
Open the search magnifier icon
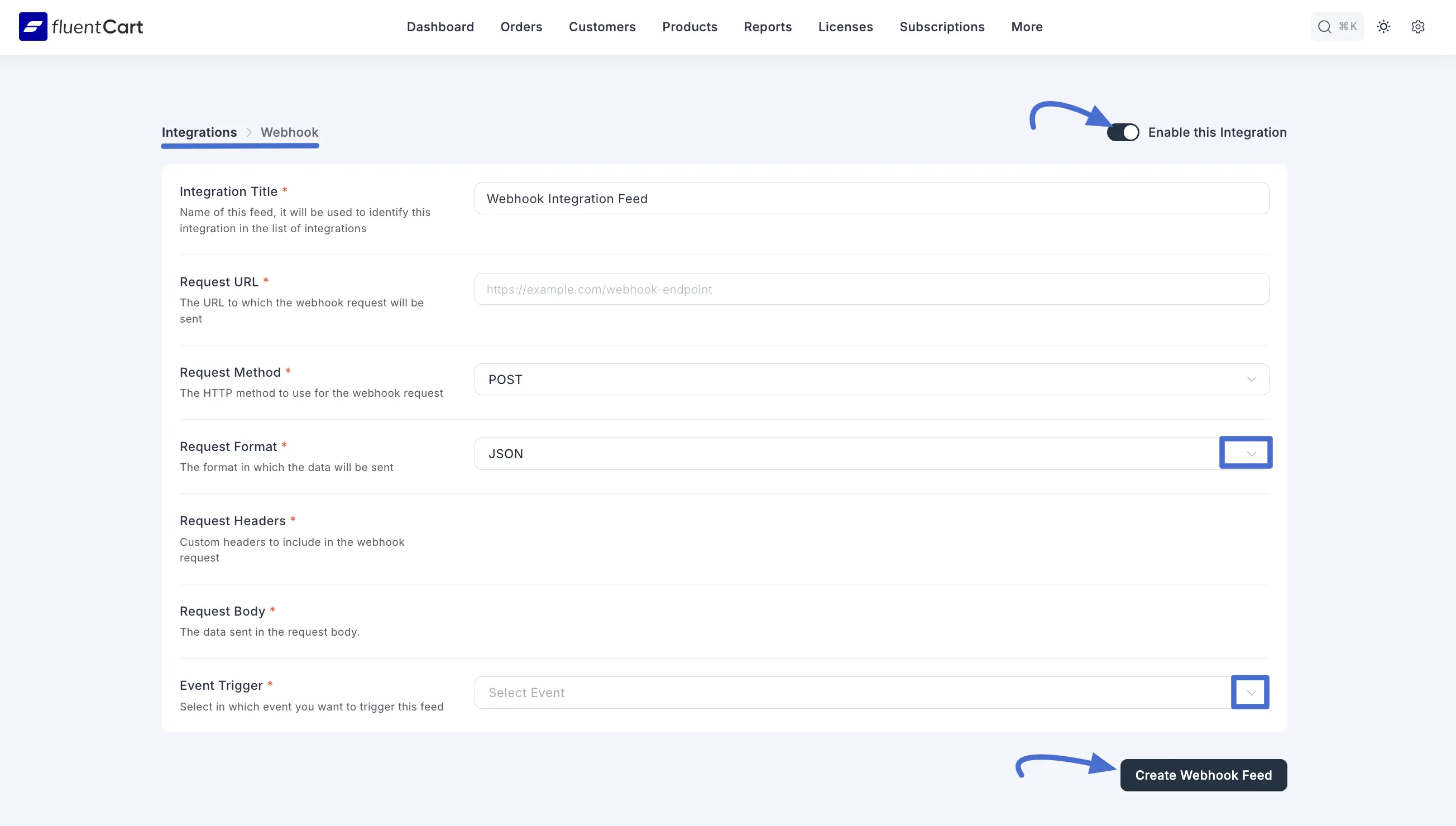click(x=1324, y=27)
